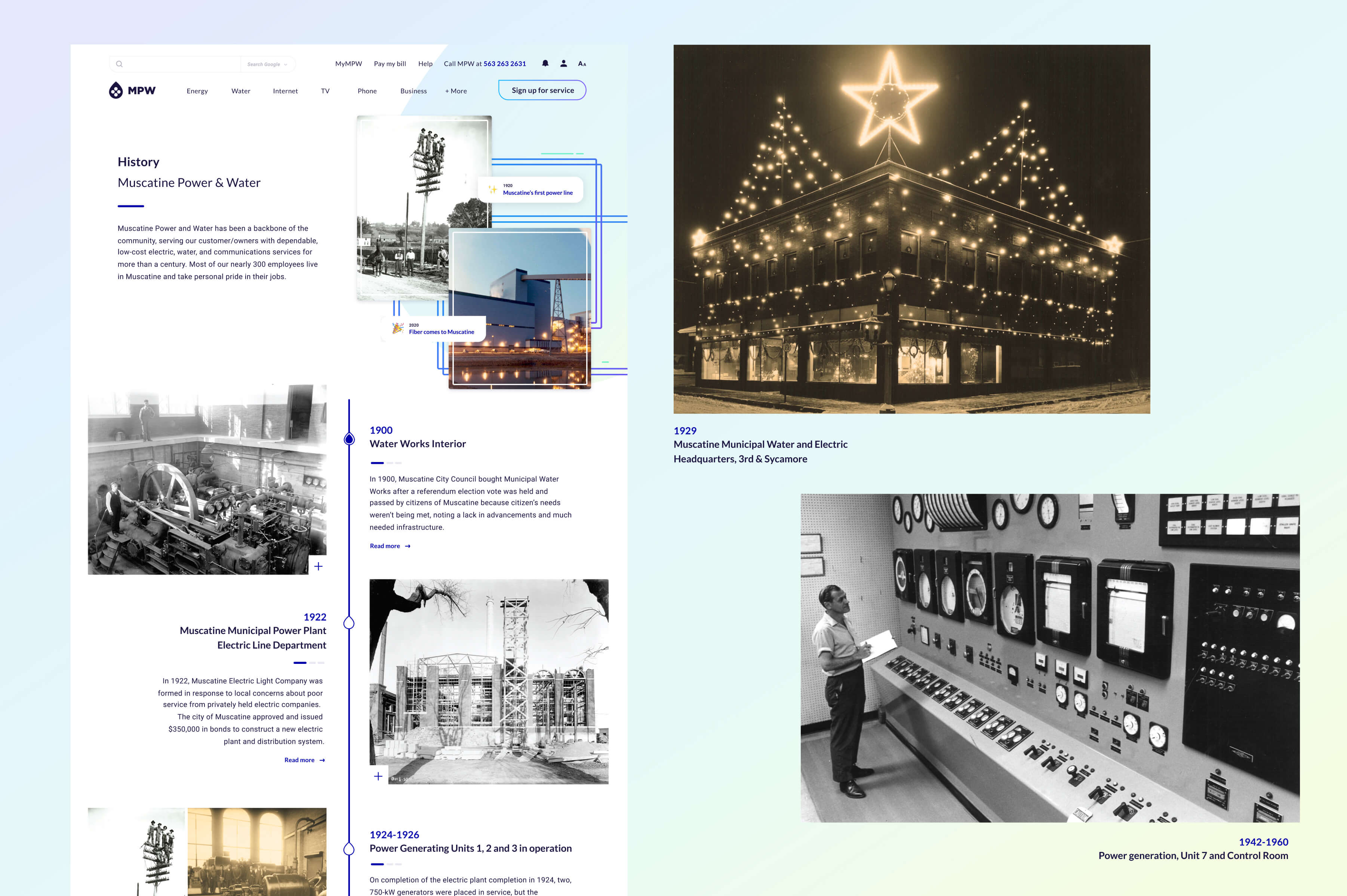The height and width of the screenshot is (896, 1347).
Task: Expand the + More navigation menu
Action: [x=456, y=91]
